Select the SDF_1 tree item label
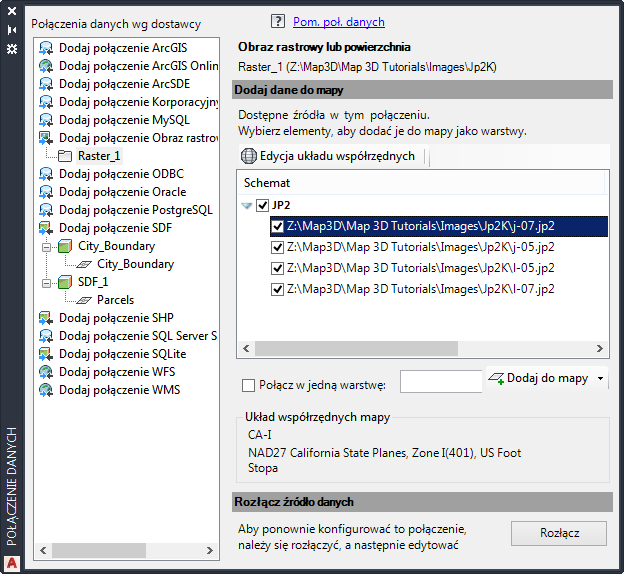The image size is (624, 574). click(x=93, y=282)
